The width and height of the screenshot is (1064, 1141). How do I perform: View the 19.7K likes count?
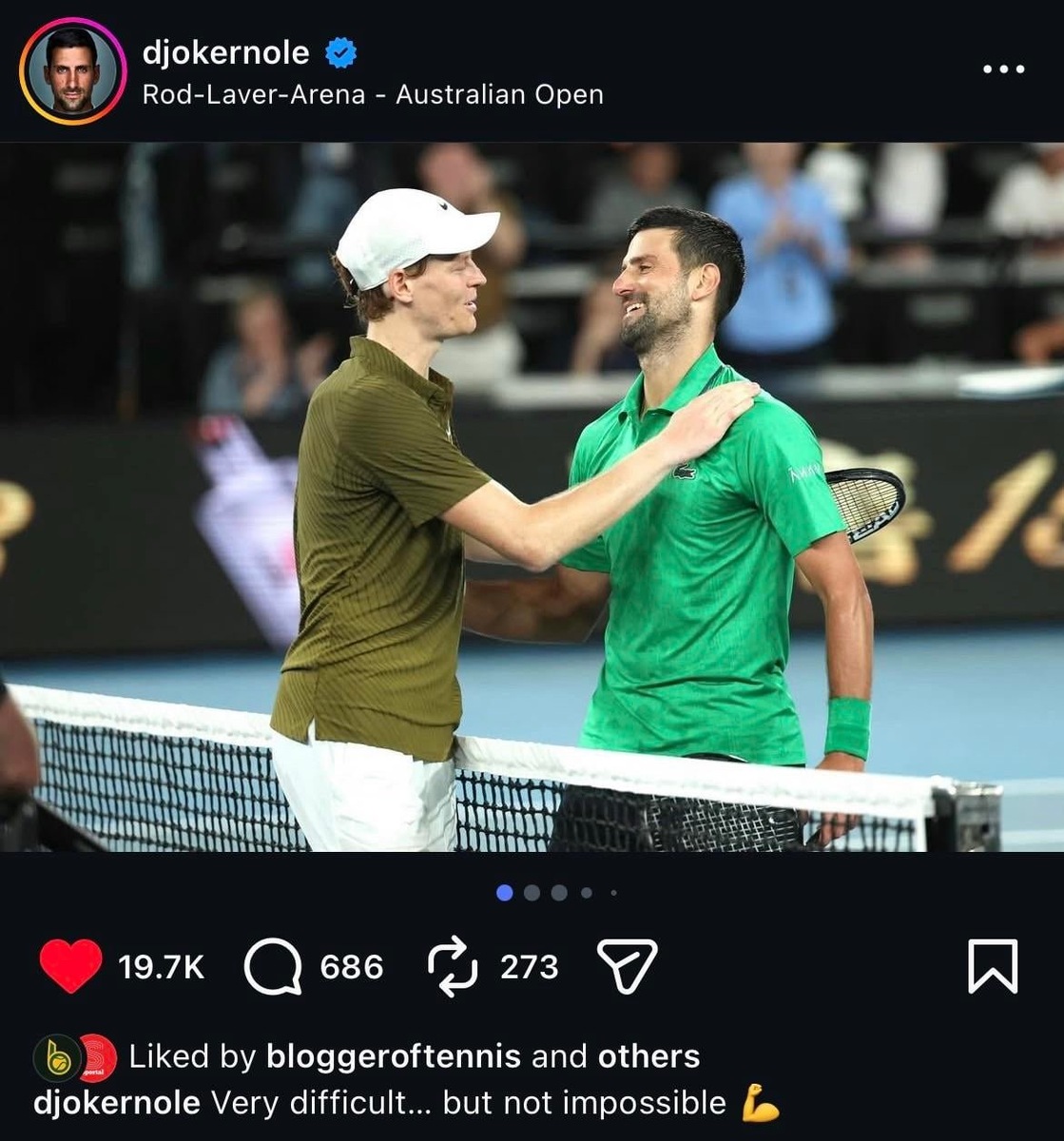tap(161, 967)
